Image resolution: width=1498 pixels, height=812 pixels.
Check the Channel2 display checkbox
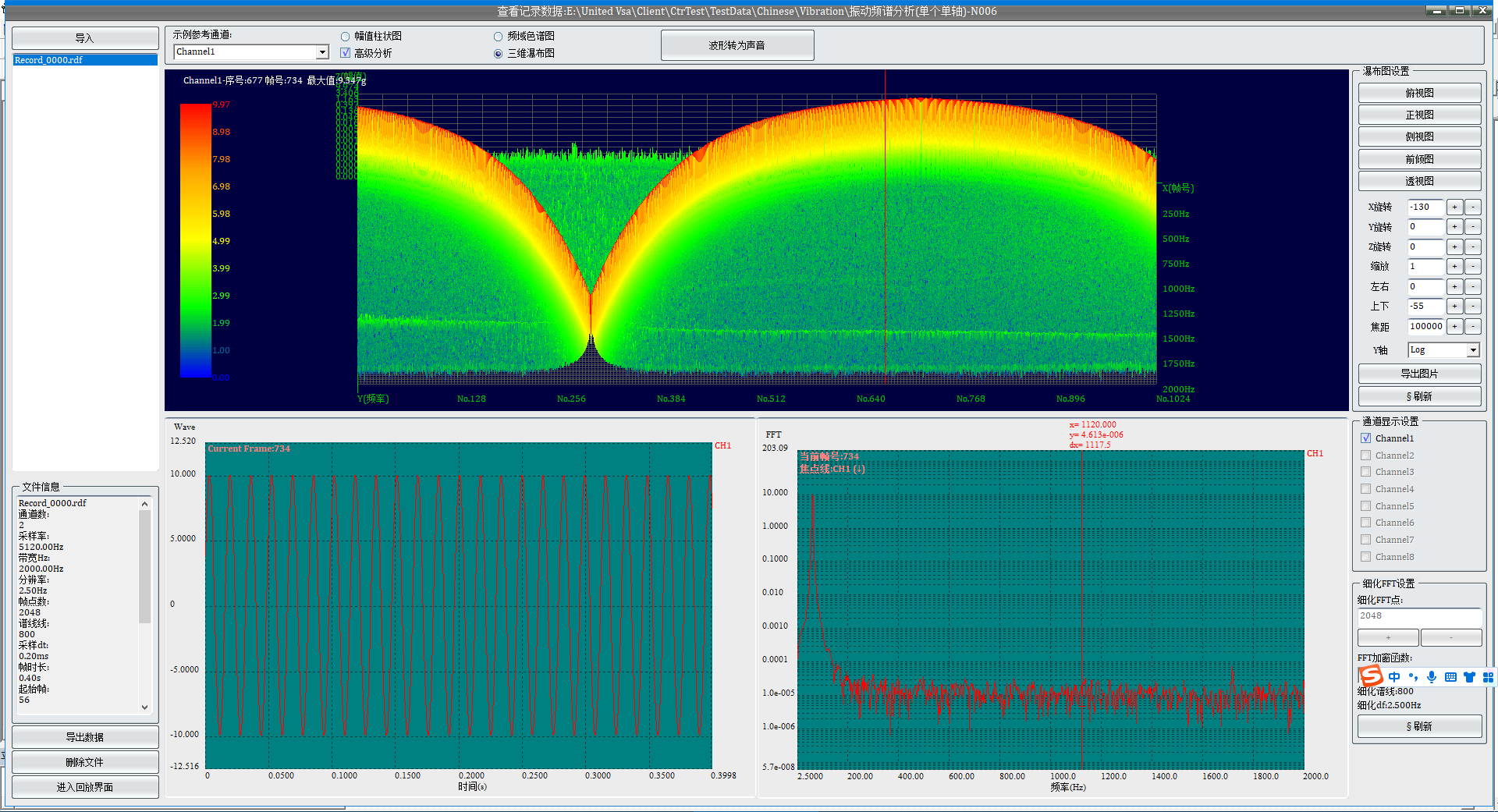1365,456
